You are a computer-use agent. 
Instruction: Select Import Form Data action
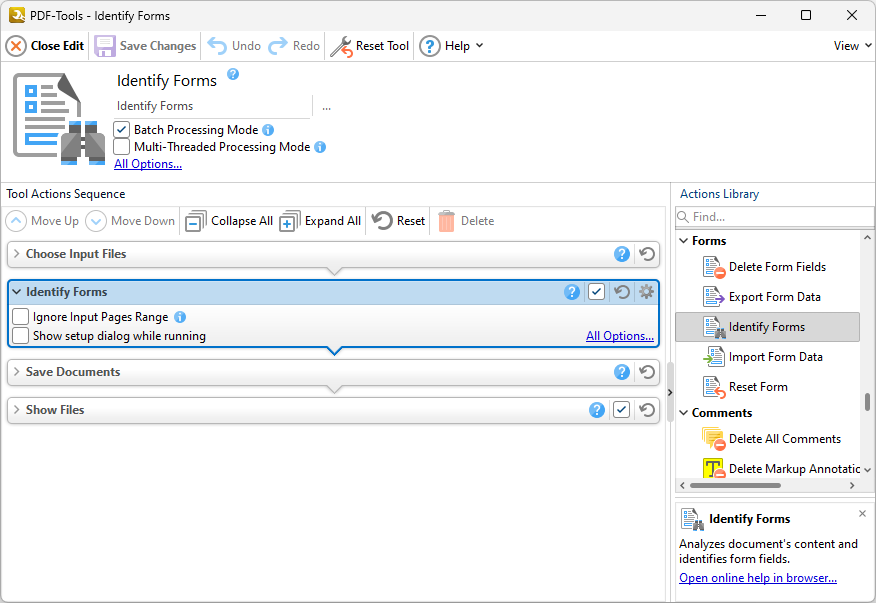click(767, 357)
